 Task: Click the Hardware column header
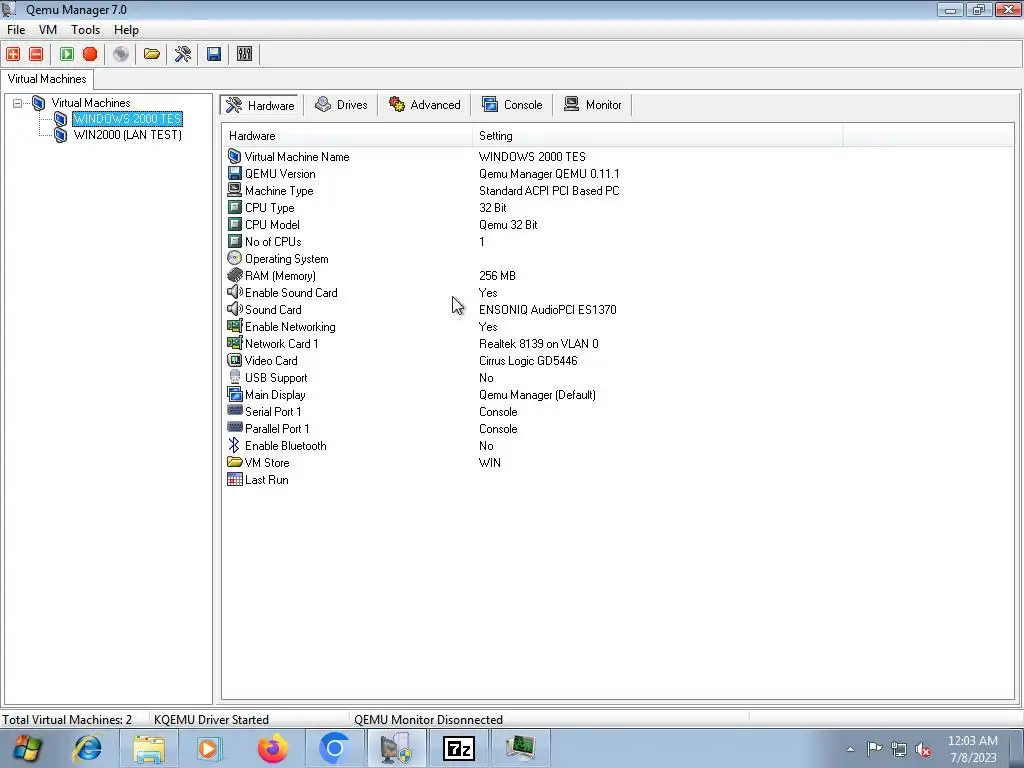[347, 136]
